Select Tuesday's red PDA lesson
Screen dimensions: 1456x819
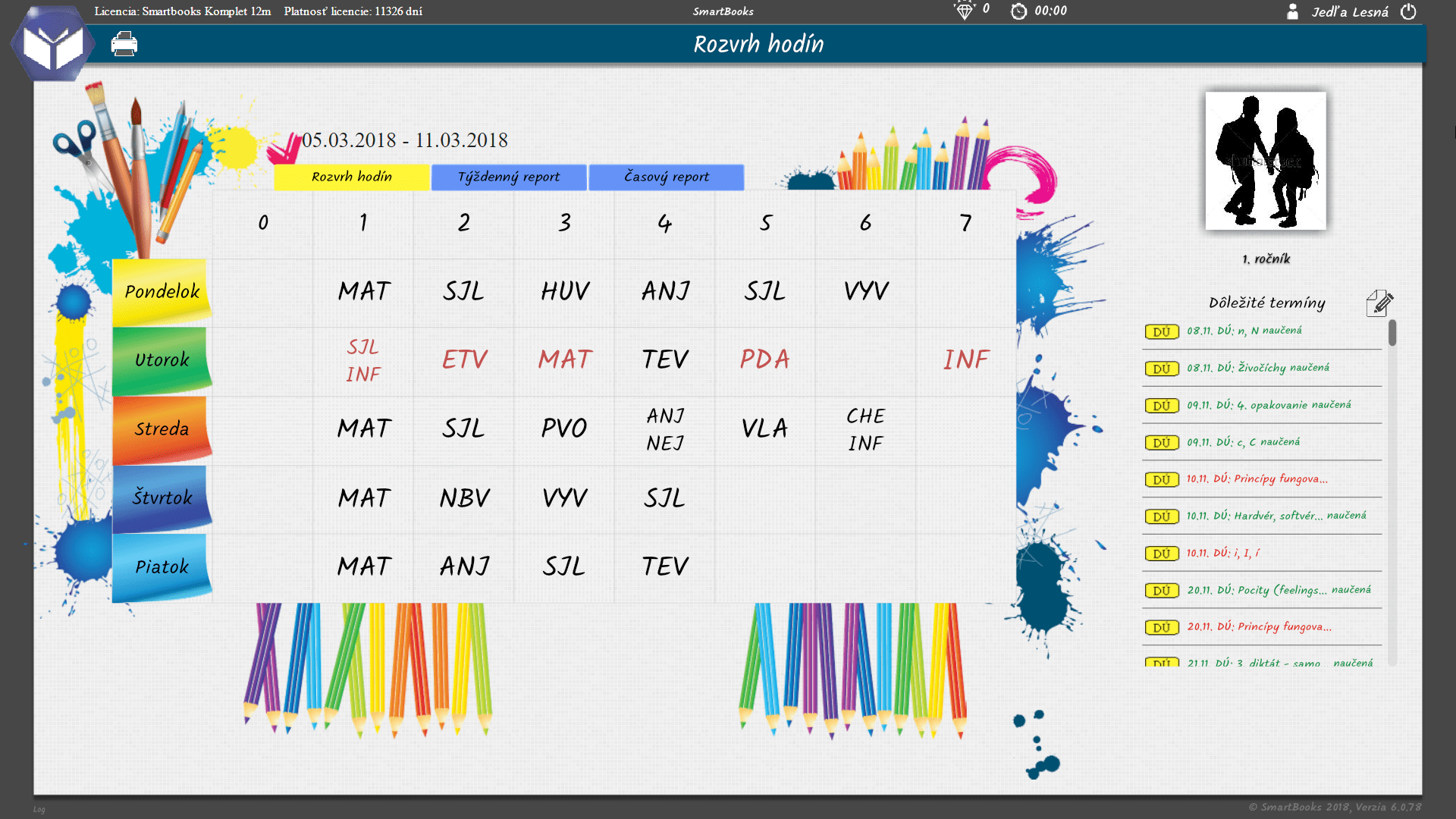(765, 359)
